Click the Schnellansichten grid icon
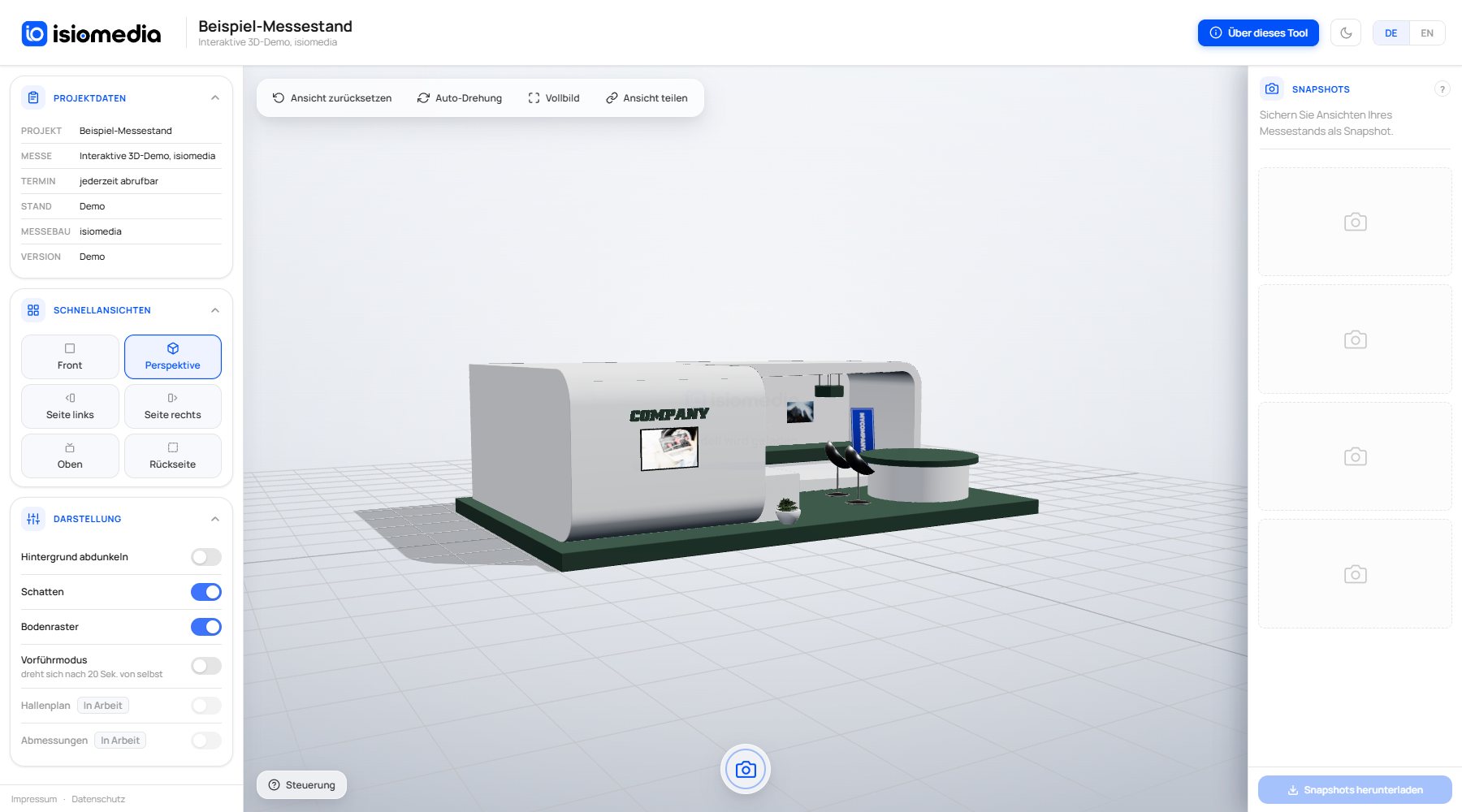 click(x=33, y=310)
